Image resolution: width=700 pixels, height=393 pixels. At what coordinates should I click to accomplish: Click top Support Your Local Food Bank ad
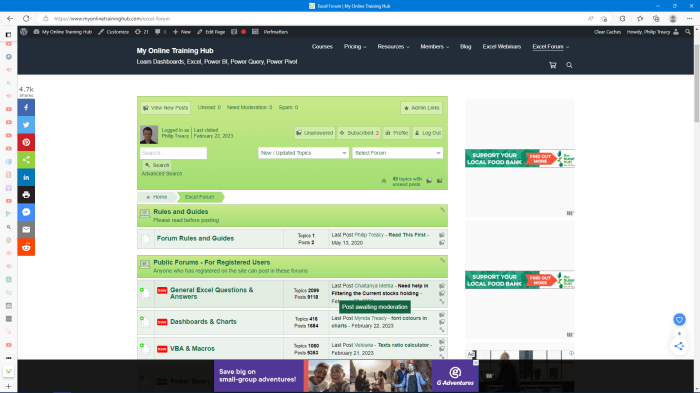(520, 159)
